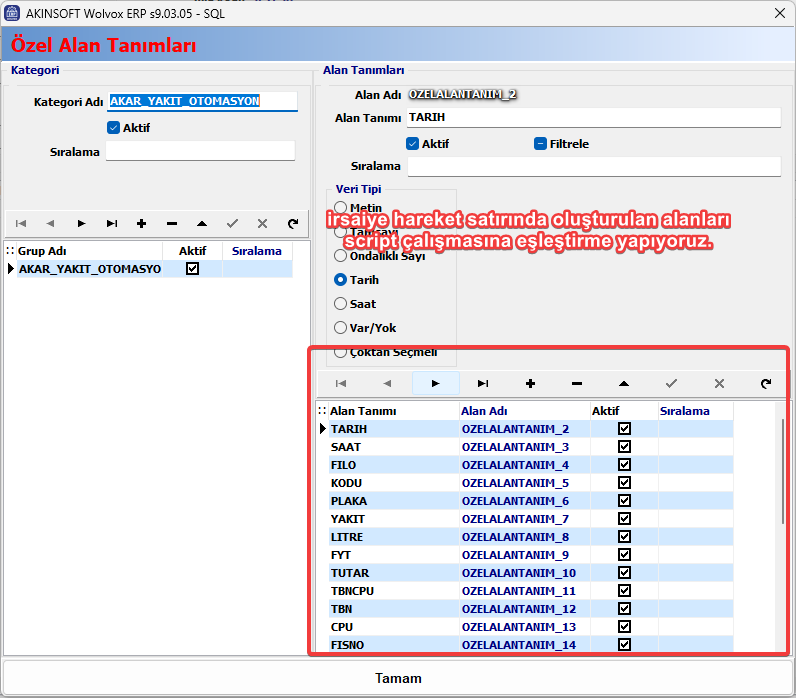Select the Tarih data type
The width and height of the screenshot is (796, 698).
(x=341, y=280)
